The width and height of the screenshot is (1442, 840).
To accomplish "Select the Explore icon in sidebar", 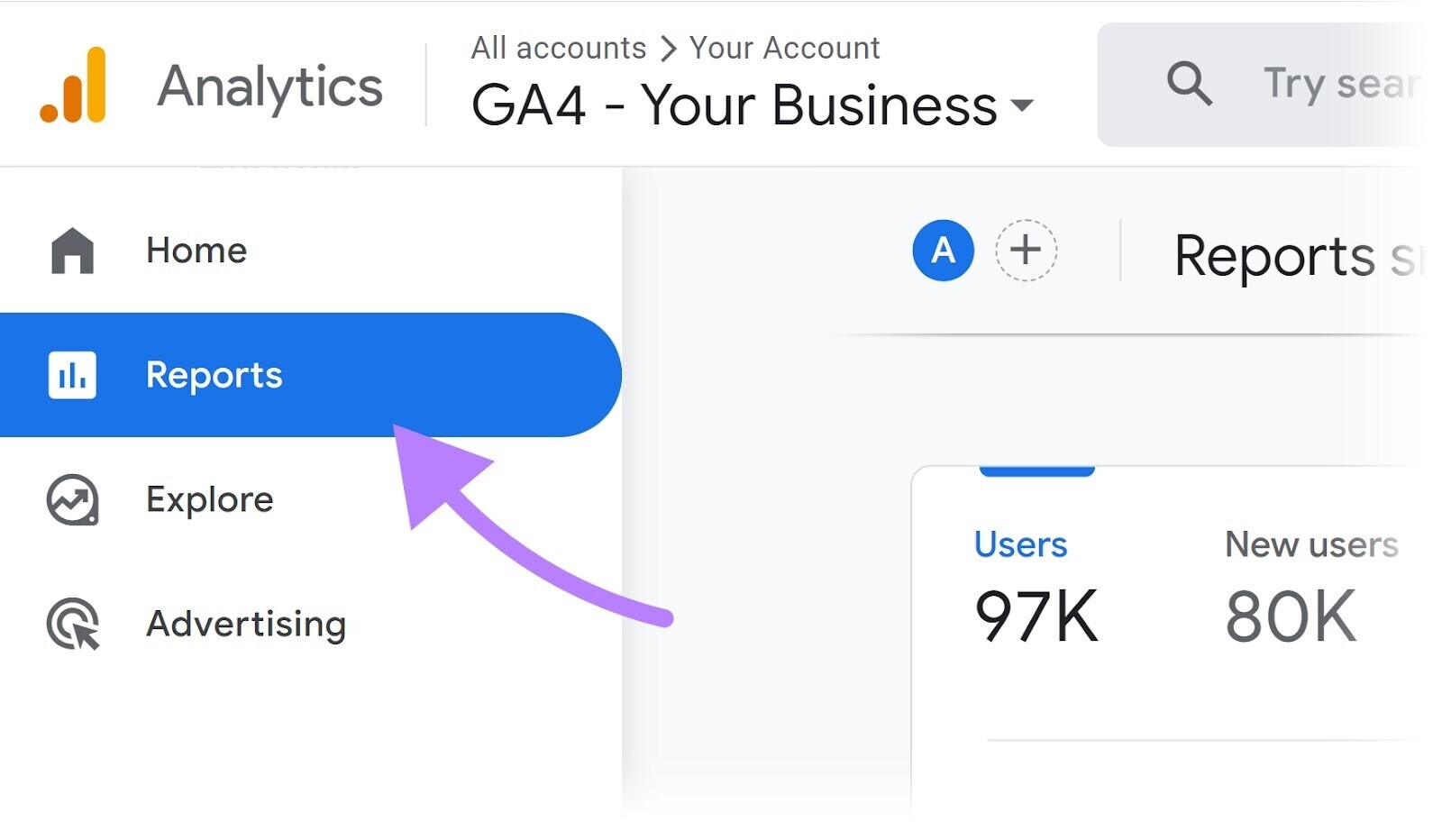I will (x=72, y=499).
